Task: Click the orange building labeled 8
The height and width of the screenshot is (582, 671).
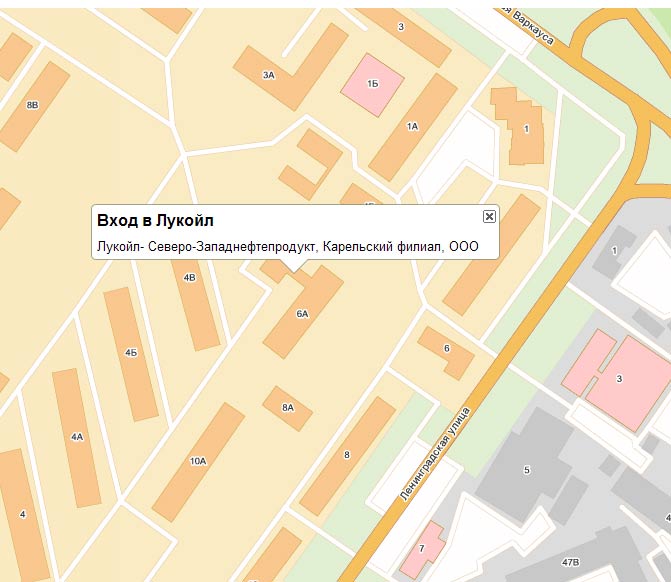Action: click(347, 455)
